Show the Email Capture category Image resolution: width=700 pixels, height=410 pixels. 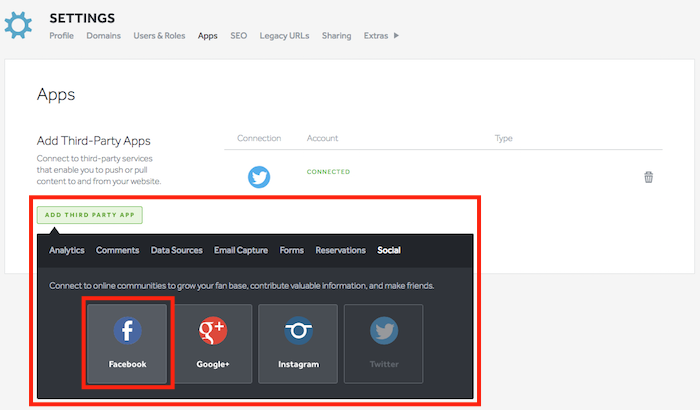pyautogui.click(x=241, y=250)
